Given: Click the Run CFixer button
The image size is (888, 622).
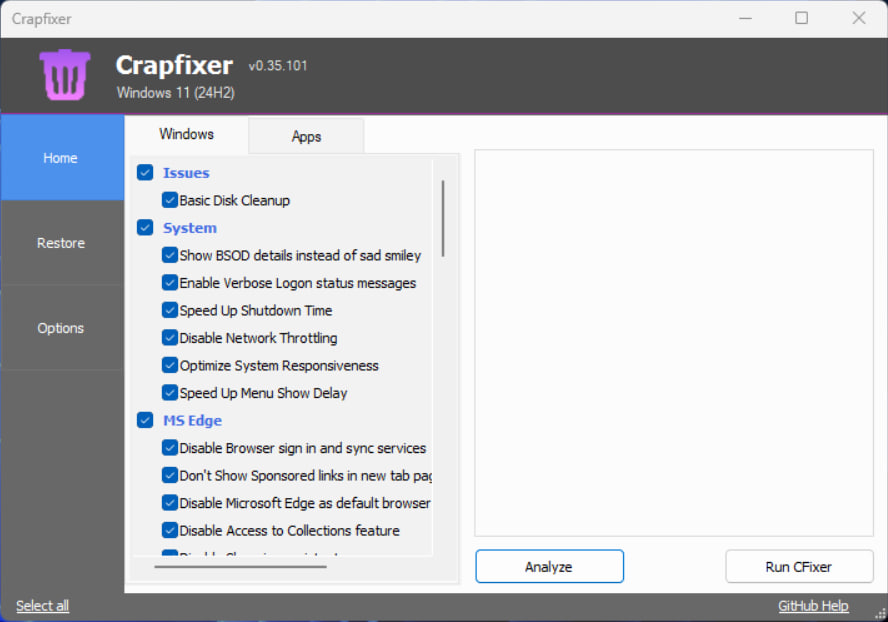Looking at the screenshot, I should coord(799,566).
